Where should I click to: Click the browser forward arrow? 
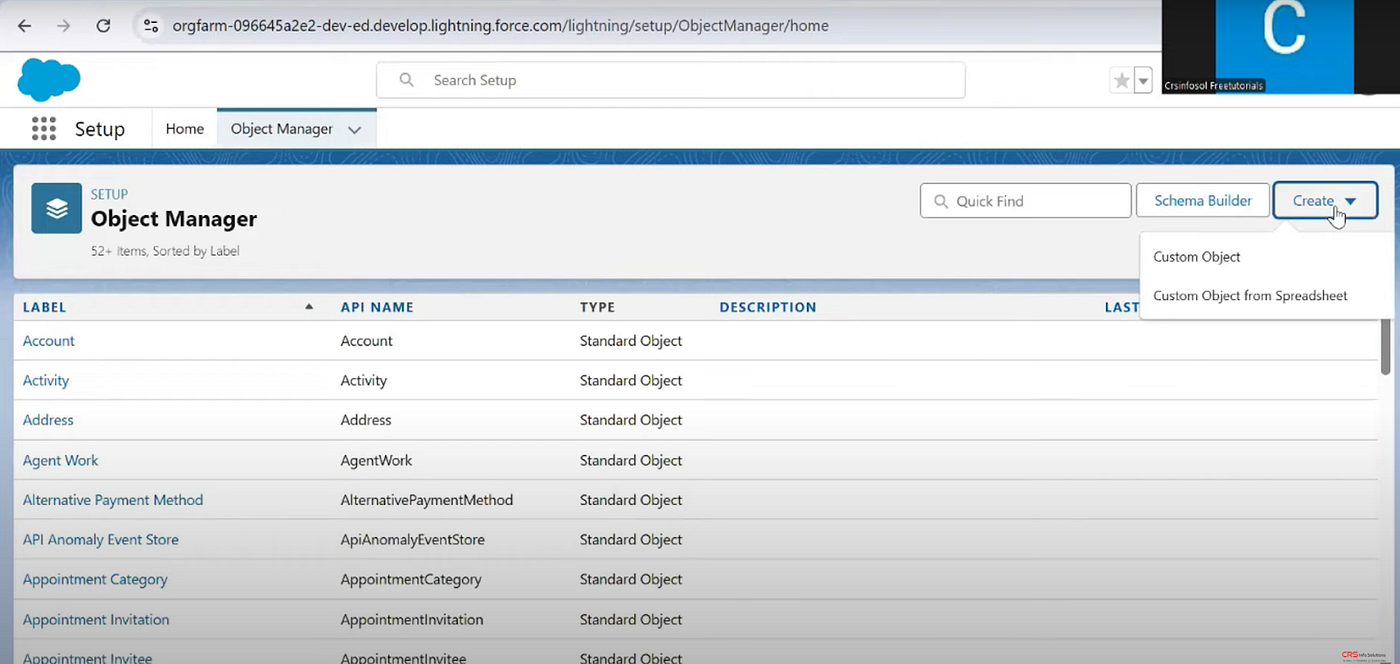(x=64, y=26)
